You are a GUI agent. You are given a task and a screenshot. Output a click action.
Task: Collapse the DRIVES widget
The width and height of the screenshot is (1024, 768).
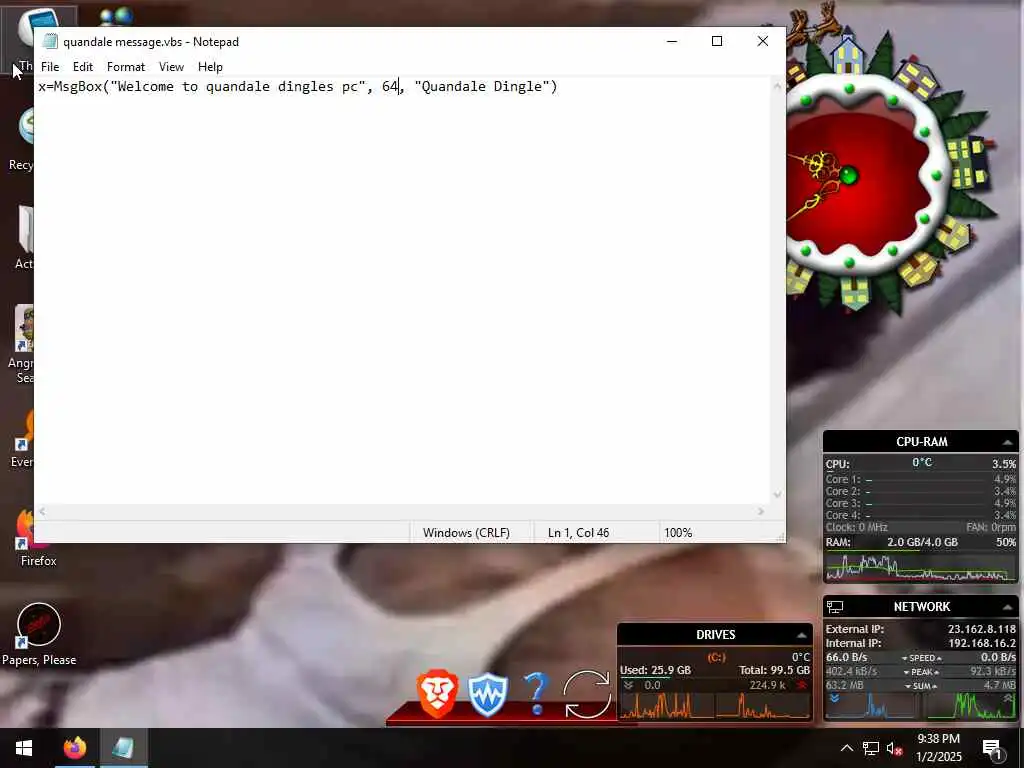click(x=801, y=635)
